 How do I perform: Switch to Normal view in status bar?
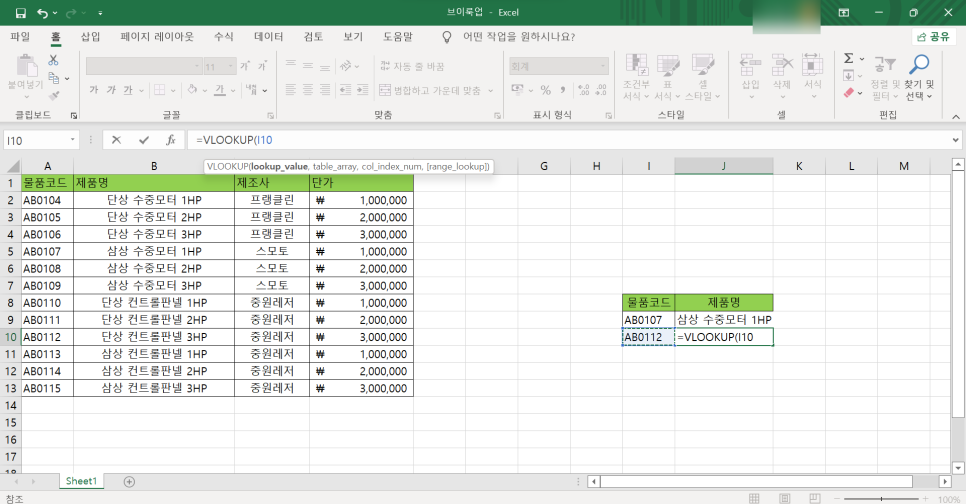[754, 498]
